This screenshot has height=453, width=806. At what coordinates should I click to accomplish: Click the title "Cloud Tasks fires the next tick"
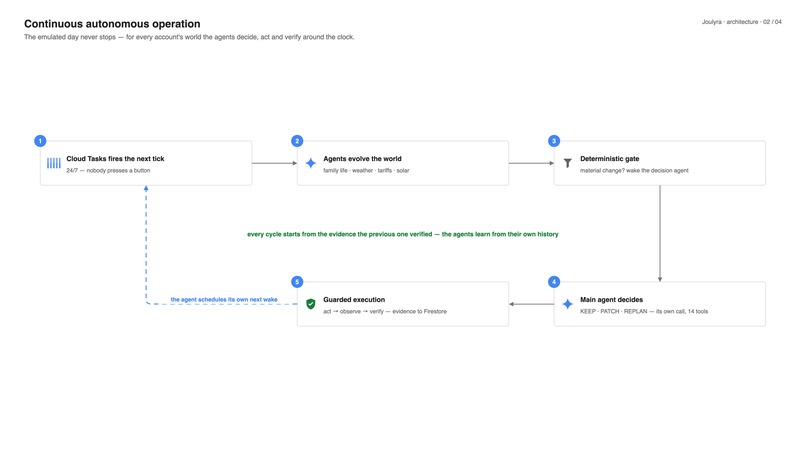tap(115, 158)
